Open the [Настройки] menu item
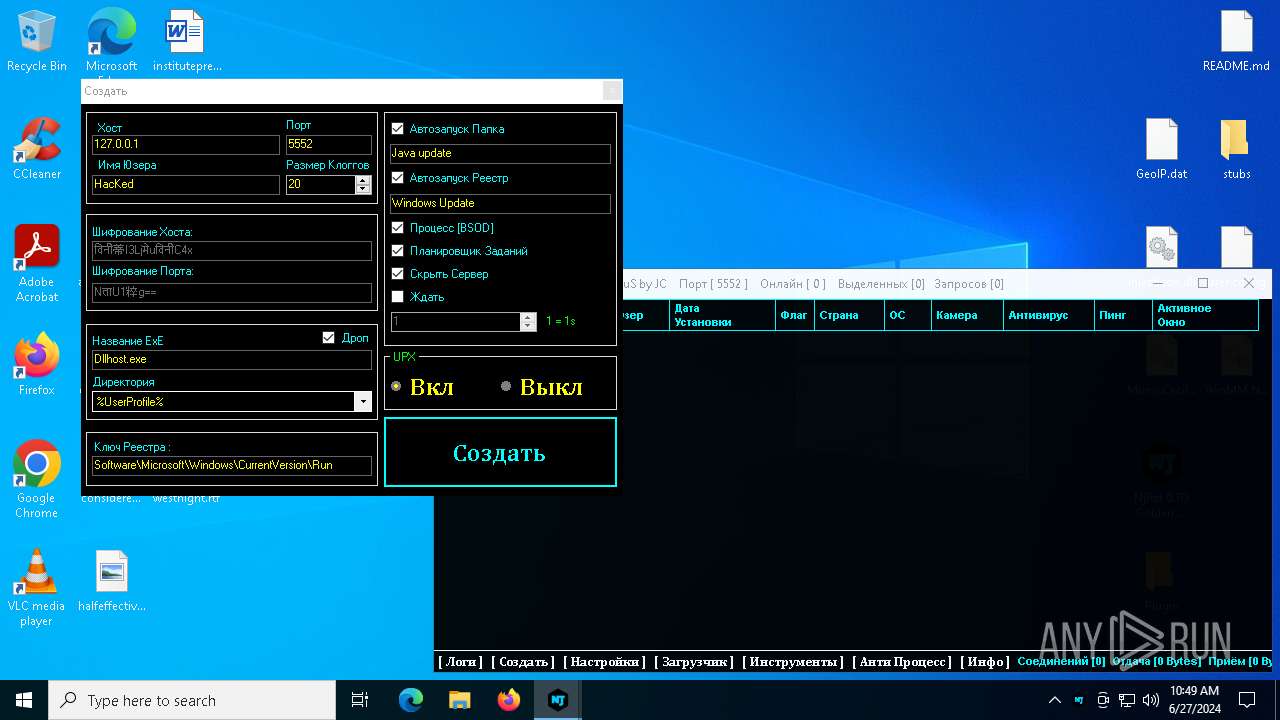The image size is (1280, 720). click(x=604, y=662)
